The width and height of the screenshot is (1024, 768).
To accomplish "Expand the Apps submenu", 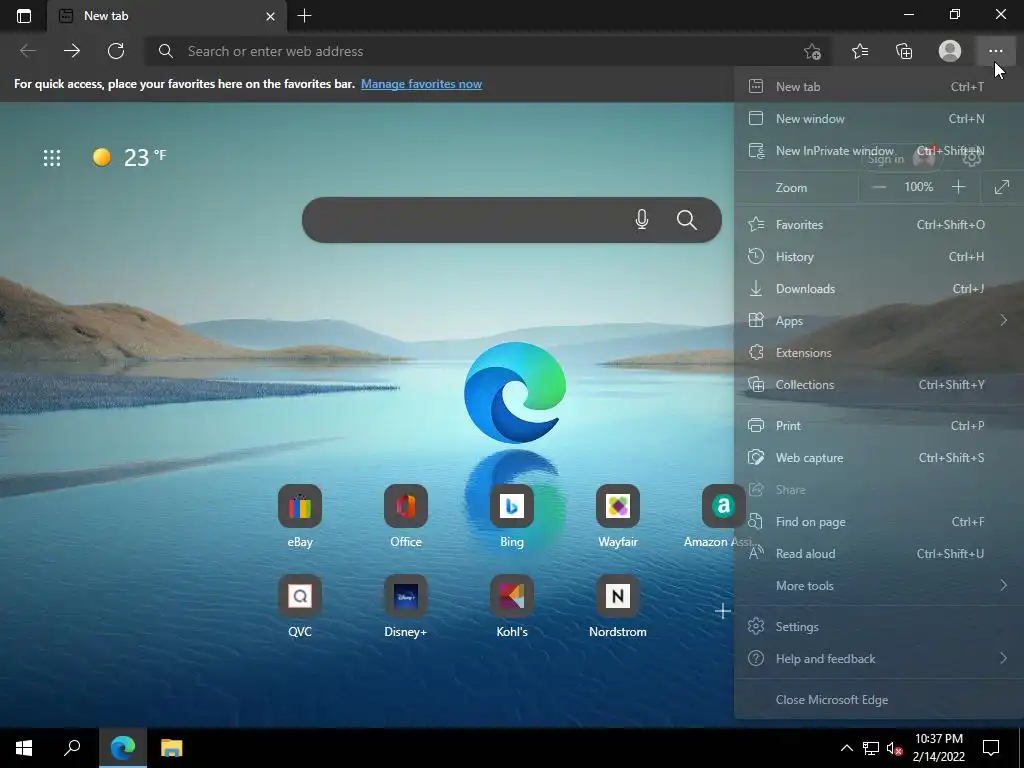I will coord(879,321).
